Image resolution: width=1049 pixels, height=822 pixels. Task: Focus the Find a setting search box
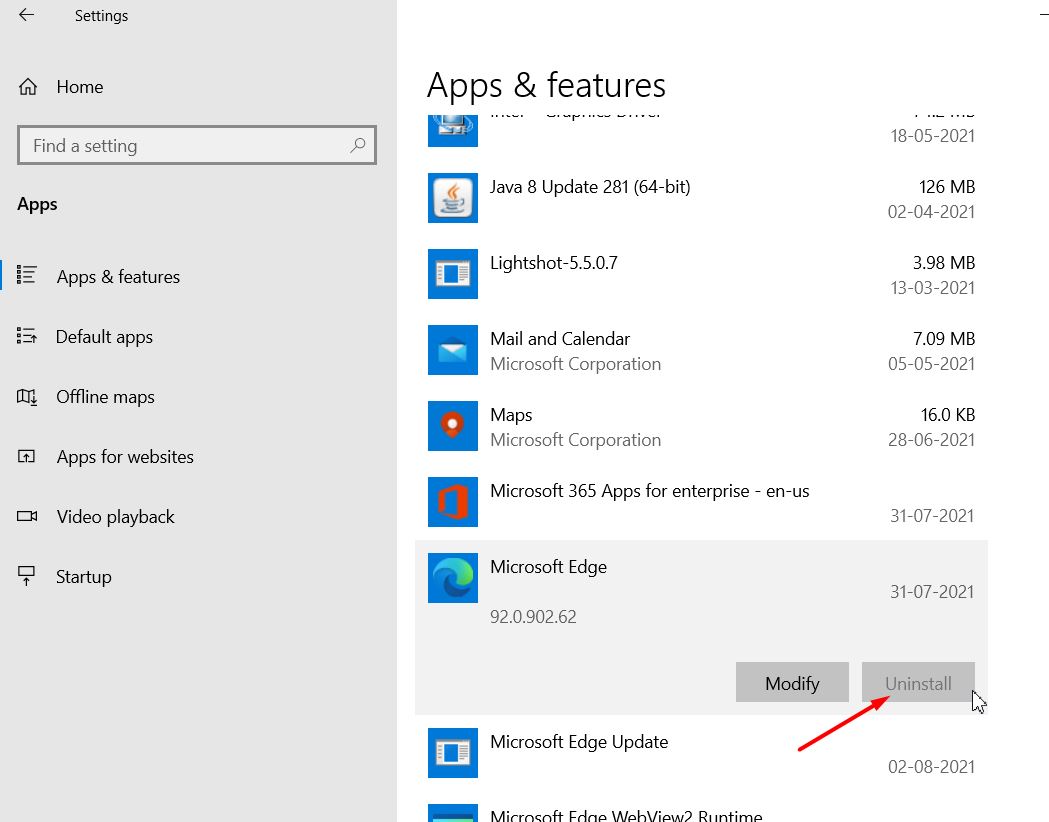pos(197,145)
